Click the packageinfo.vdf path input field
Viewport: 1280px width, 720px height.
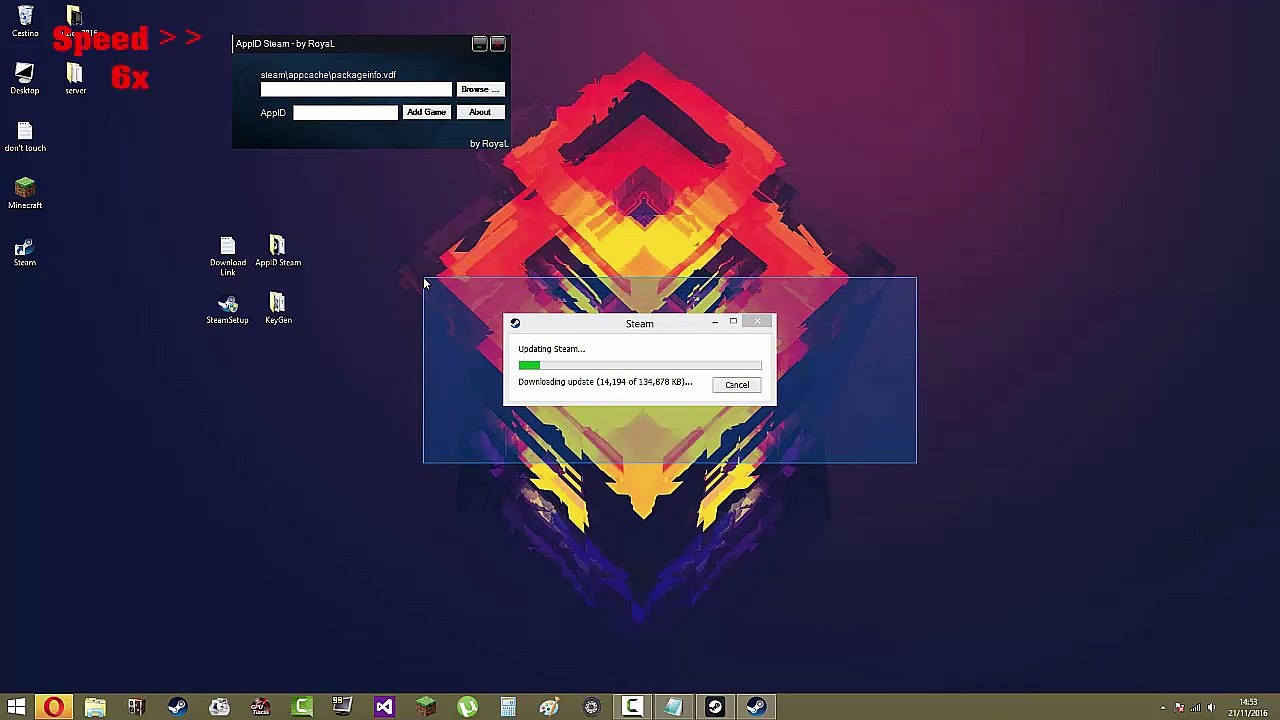pyautogui.click(x=356, y=90)
